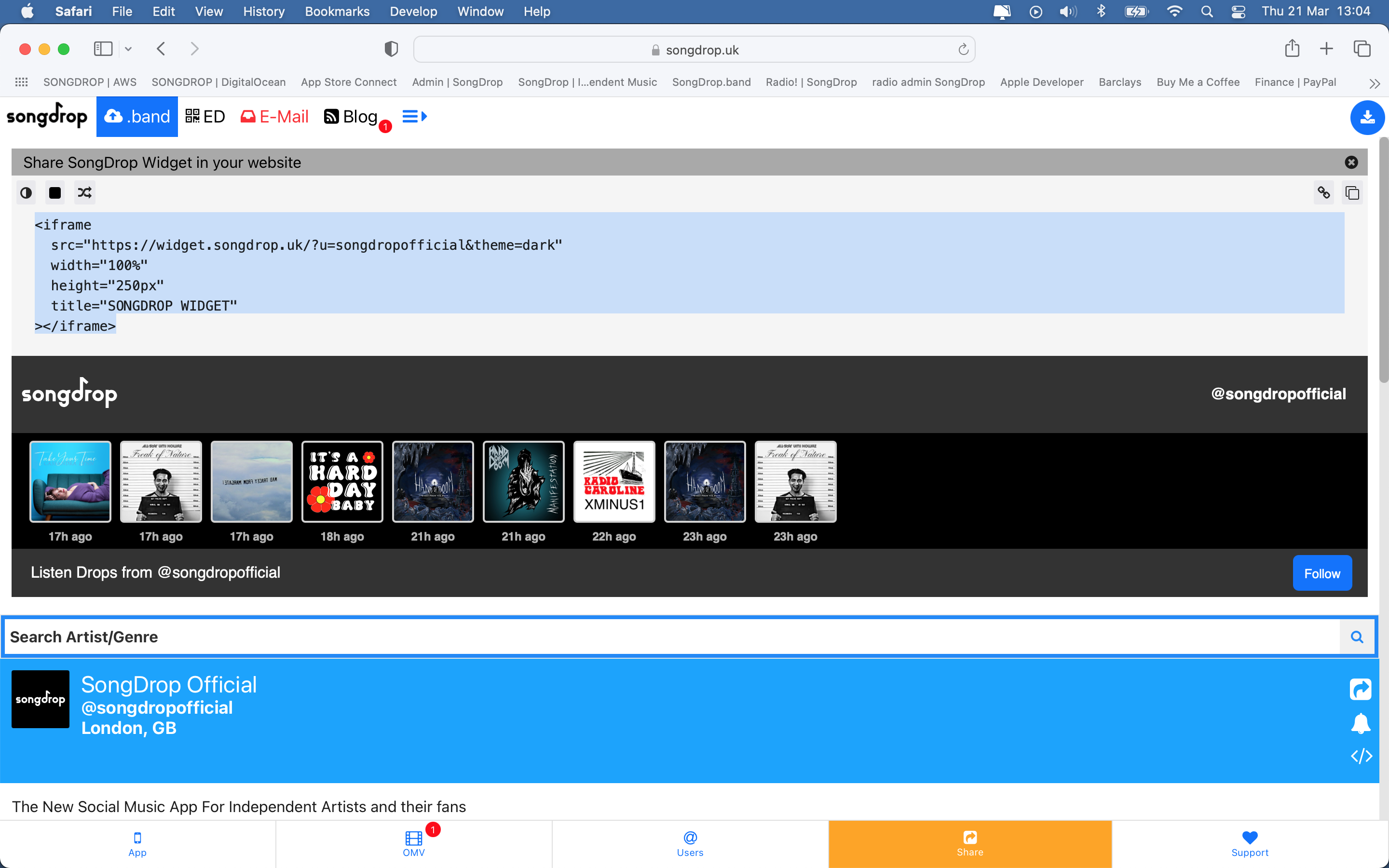The width and height of the screenshot is (1389, 868).
Task: Switch to the Share bottom tab
Action: [970, 844]
